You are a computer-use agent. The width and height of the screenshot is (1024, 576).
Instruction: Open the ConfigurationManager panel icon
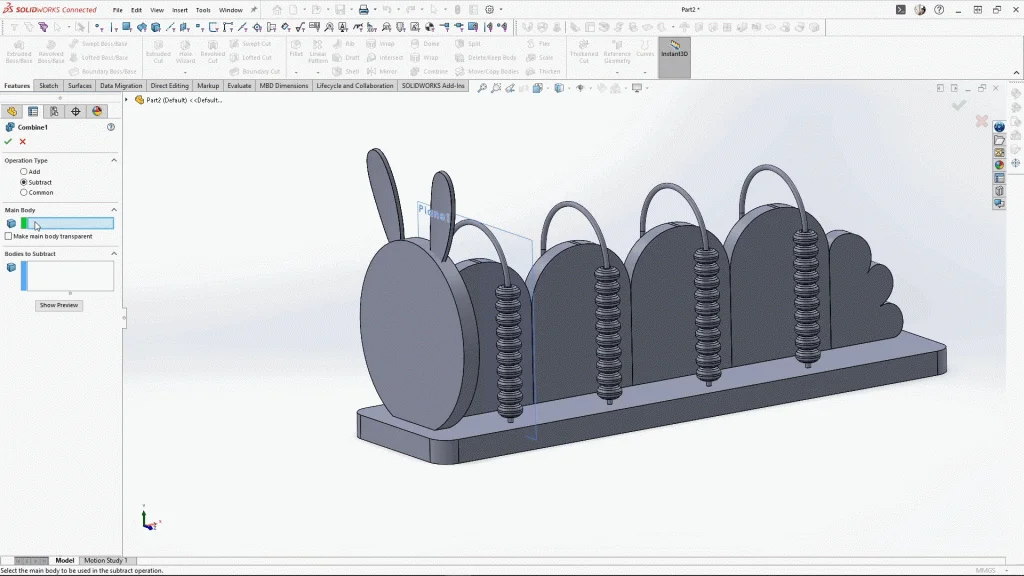coord(54,111)
